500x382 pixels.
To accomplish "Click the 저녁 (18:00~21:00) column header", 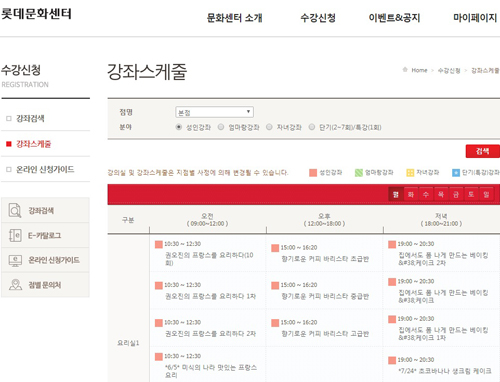I will click(441, 220).
